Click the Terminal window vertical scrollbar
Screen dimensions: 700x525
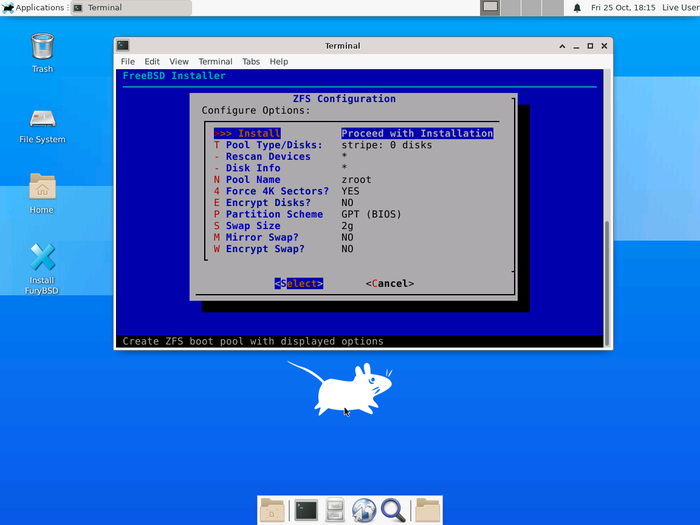pyautogui.click(x=607, y=283)
